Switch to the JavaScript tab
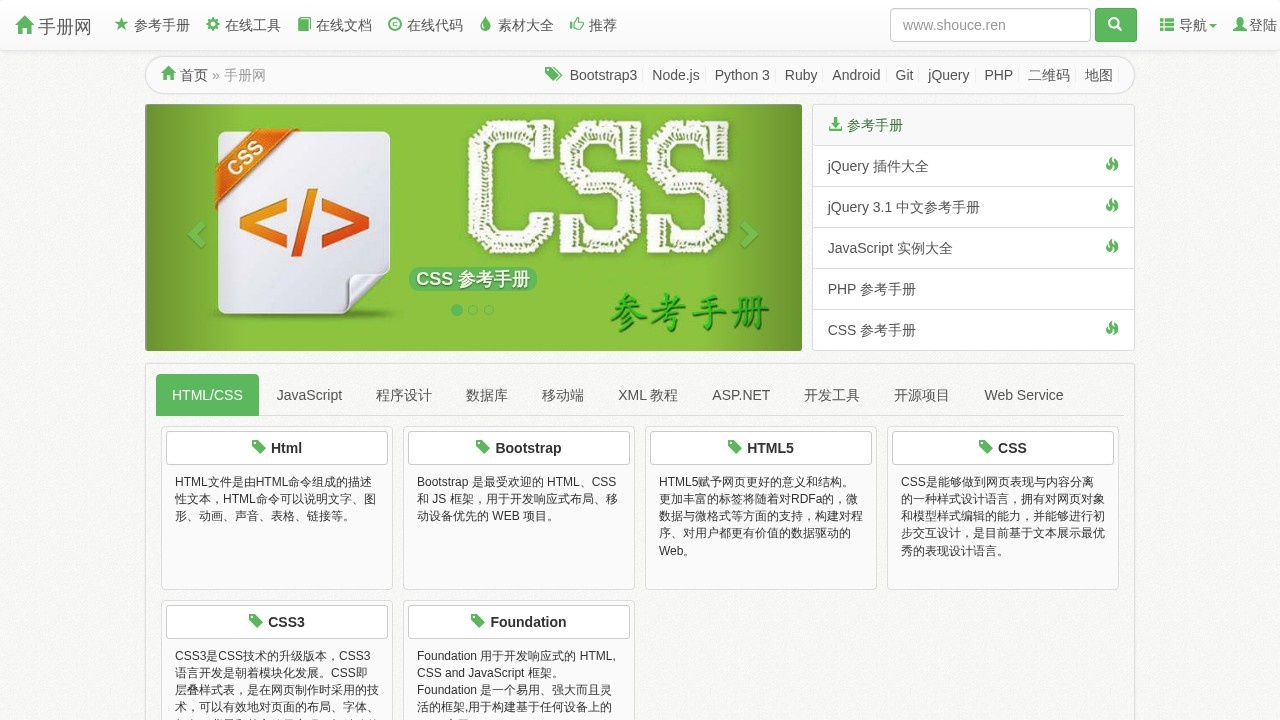The image size is (1280, 720). tap(309, 395)
